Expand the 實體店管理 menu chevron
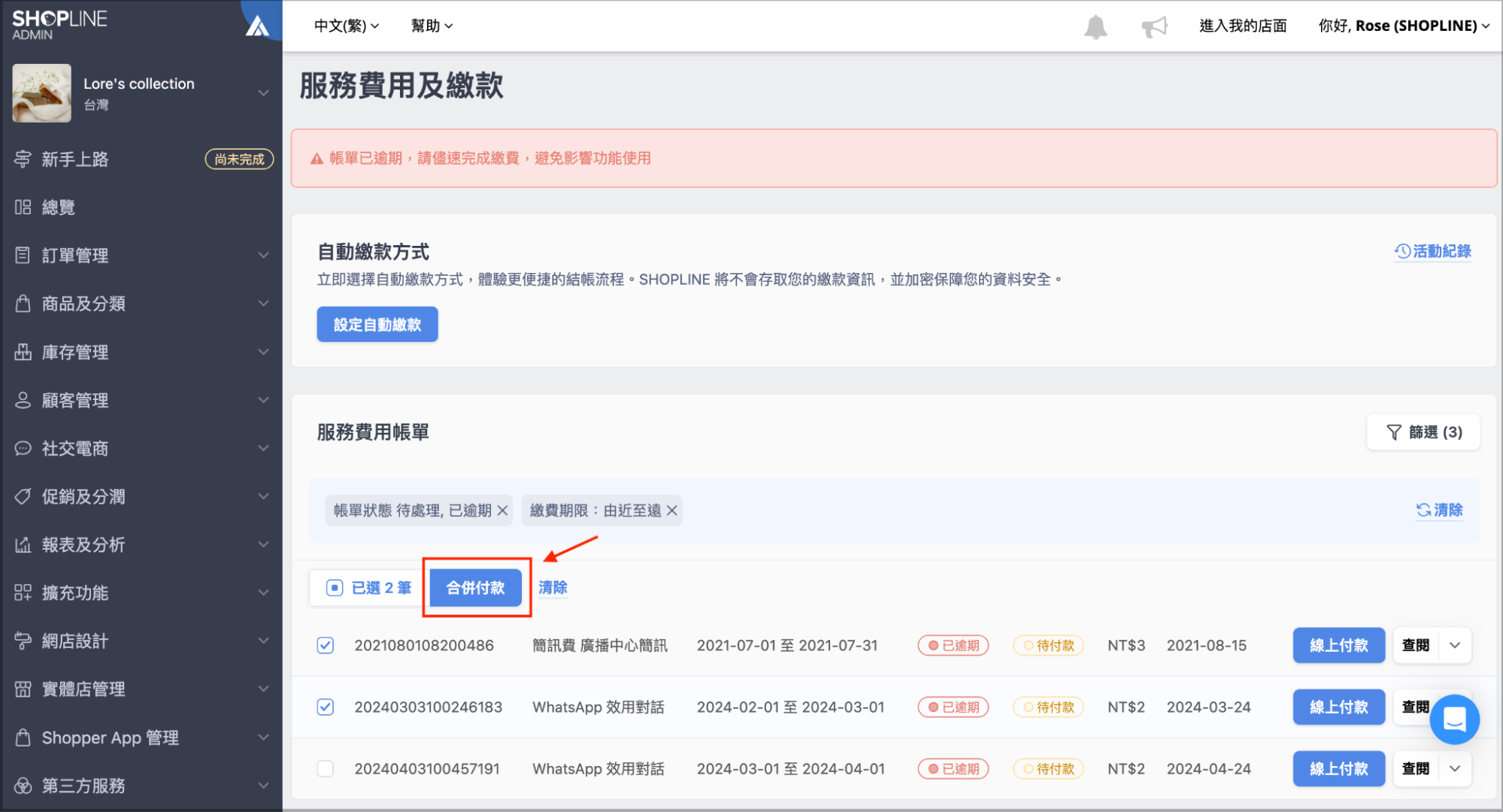The height and width of the screenshot is (812, 1503). tap(263, 689)
